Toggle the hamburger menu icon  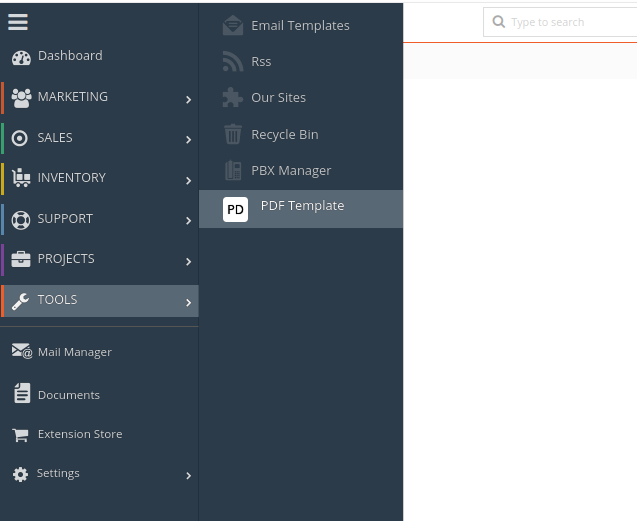click(18, 22)
